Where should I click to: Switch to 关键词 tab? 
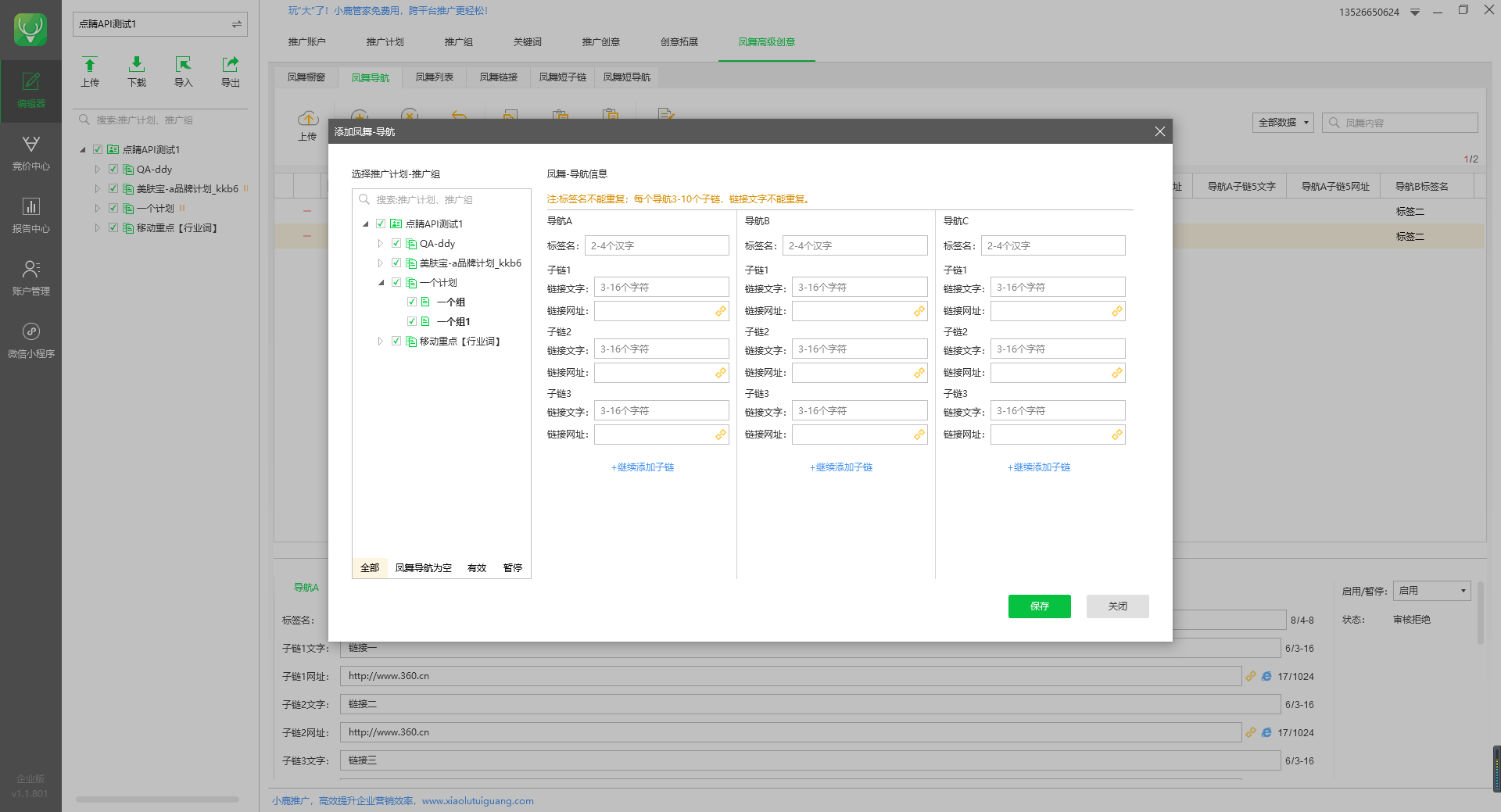point(528,42)
